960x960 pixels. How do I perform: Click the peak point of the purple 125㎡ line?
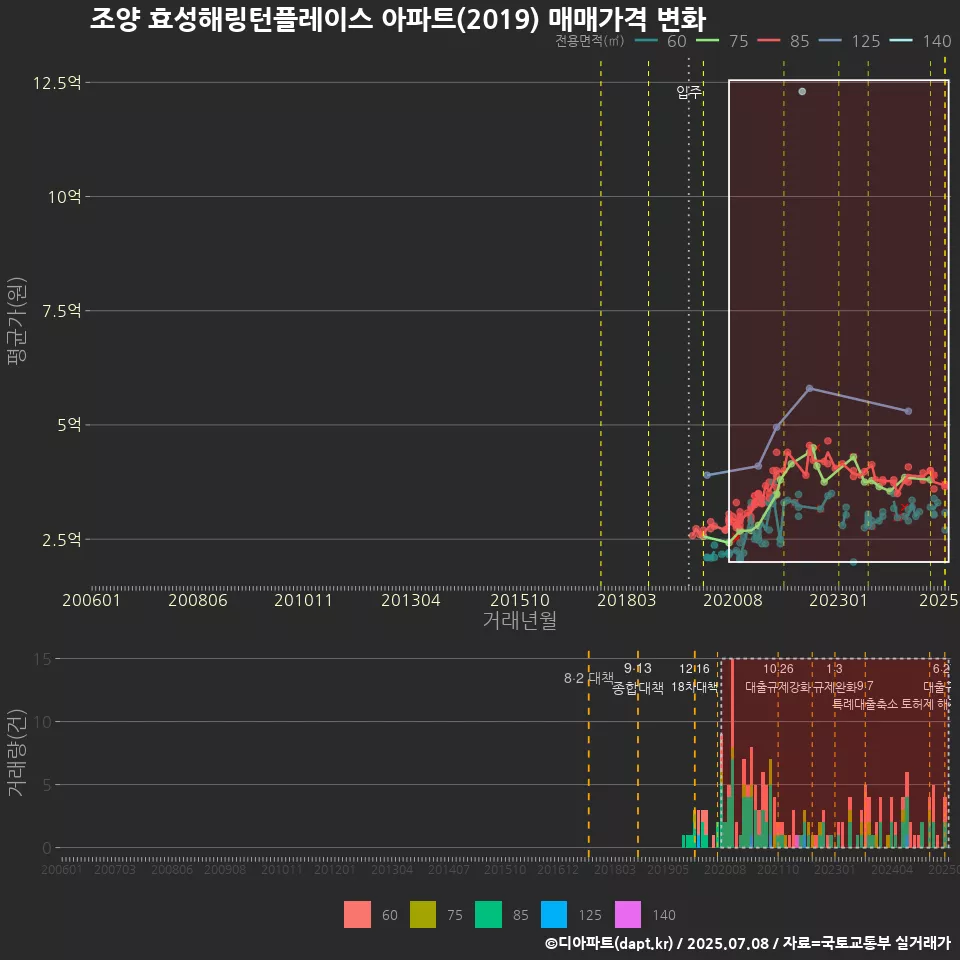click(x=809, y=388)
